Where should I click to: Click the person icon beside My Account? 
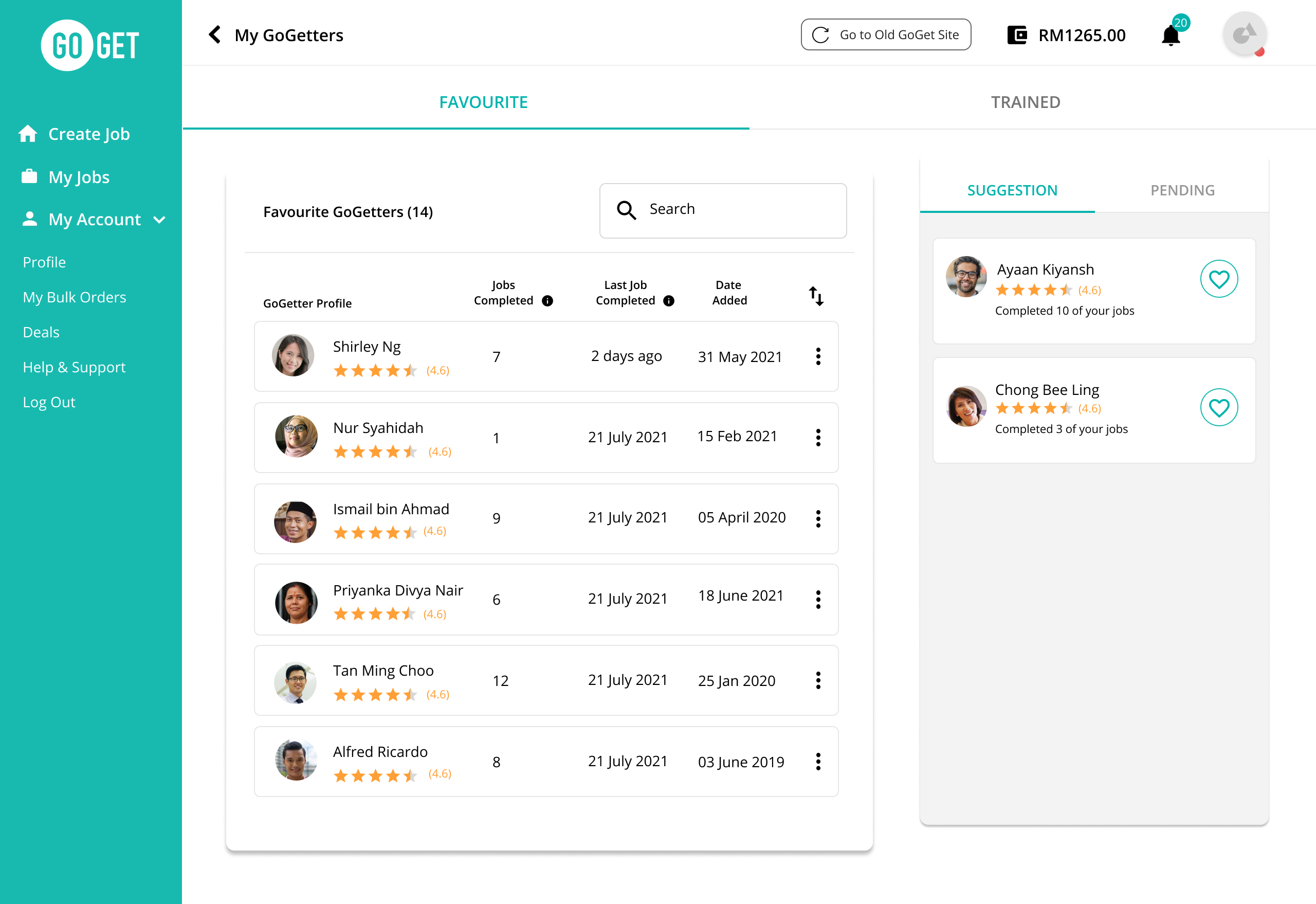pos(29,219)
